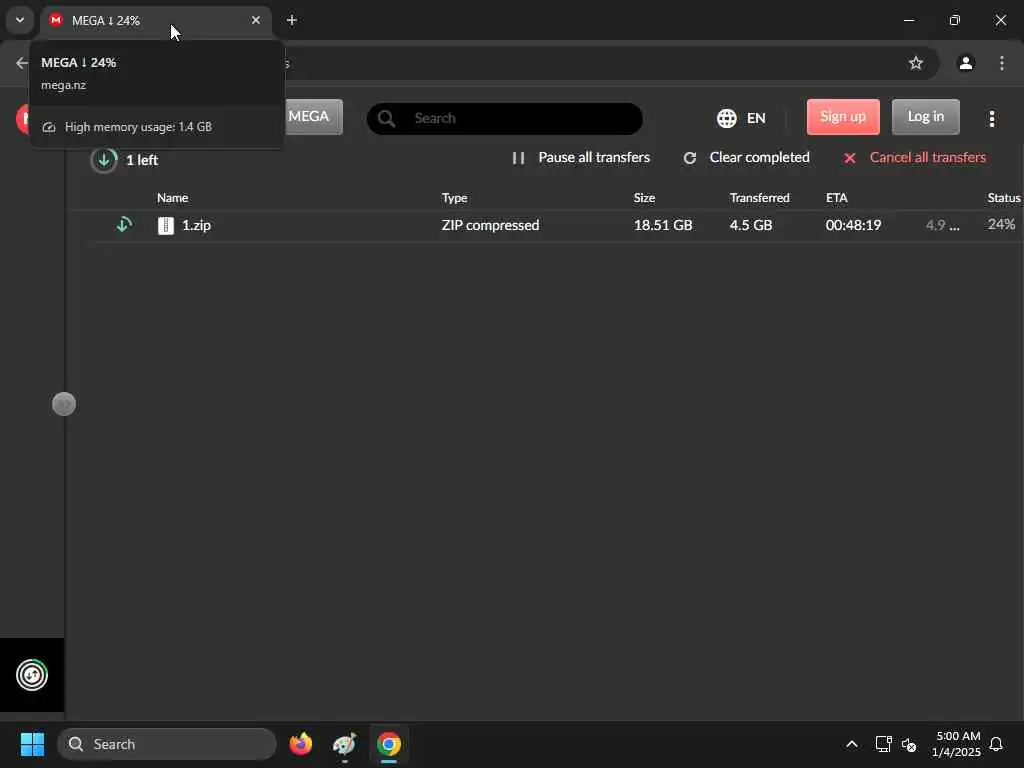
Task: Click the 24% status value
Action: tap(1001, 225)
